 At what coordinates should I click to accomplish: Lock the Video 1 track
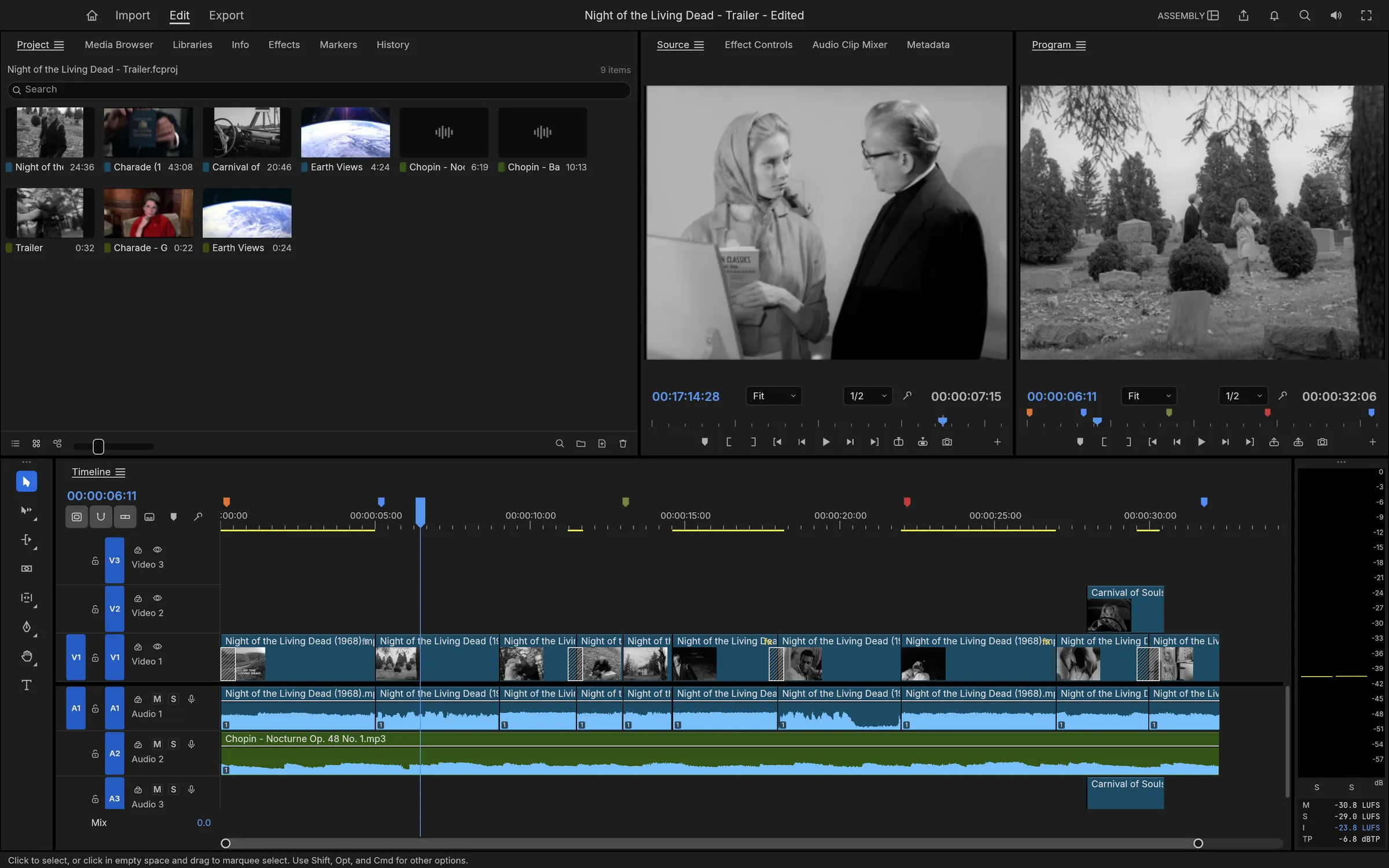(x=95, y=658)
